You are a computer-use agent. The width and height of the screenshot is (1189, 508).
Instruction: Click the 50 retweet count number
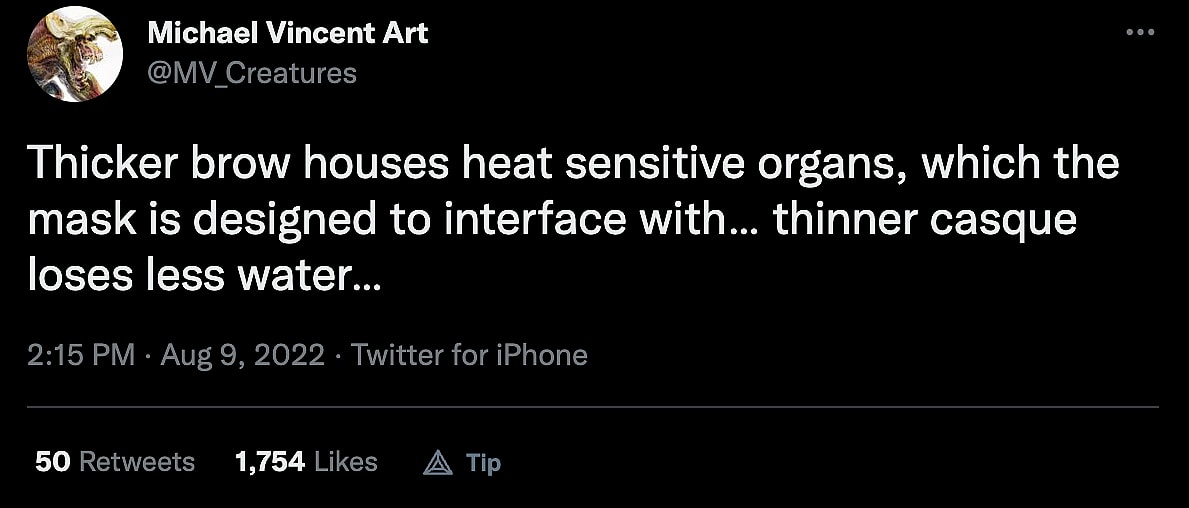click(52, 461)
